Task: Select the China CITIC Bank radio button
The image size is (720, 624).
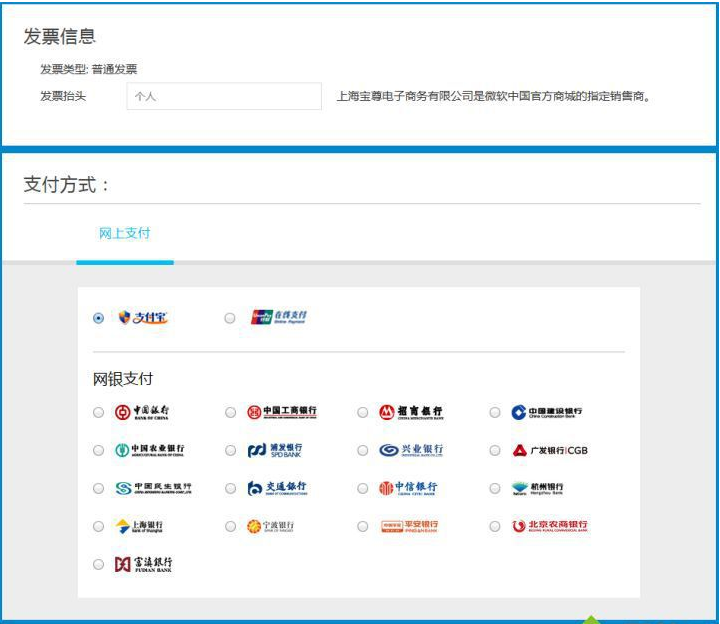Action: 363,489
